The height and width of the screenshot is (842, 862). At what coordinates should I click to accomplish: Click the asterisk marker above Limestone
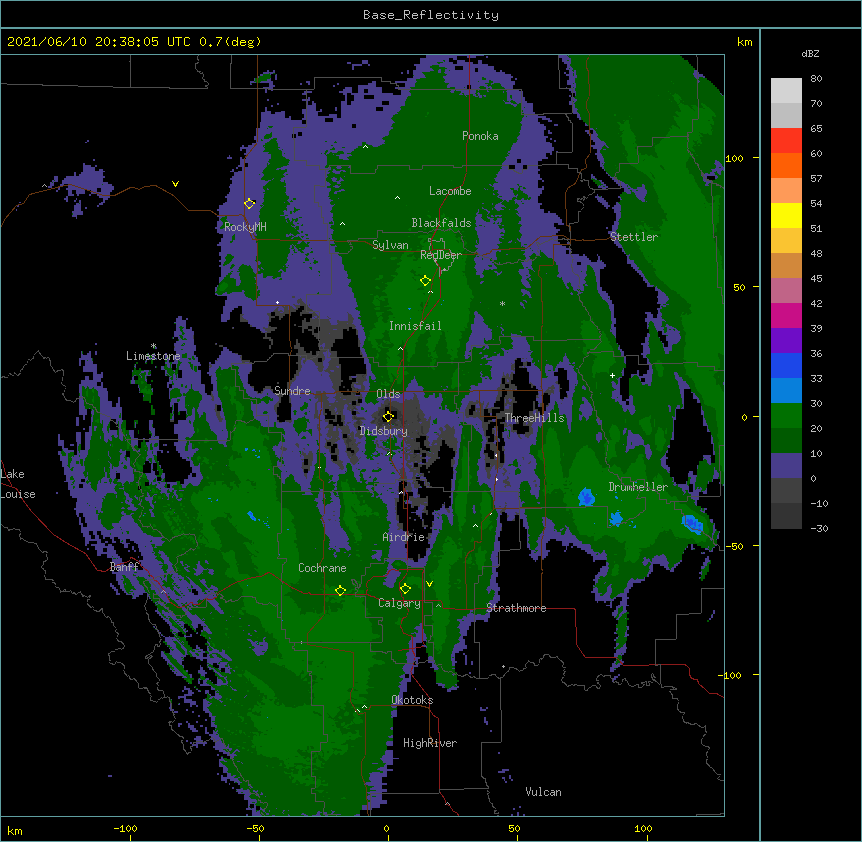tap(153, 346)
